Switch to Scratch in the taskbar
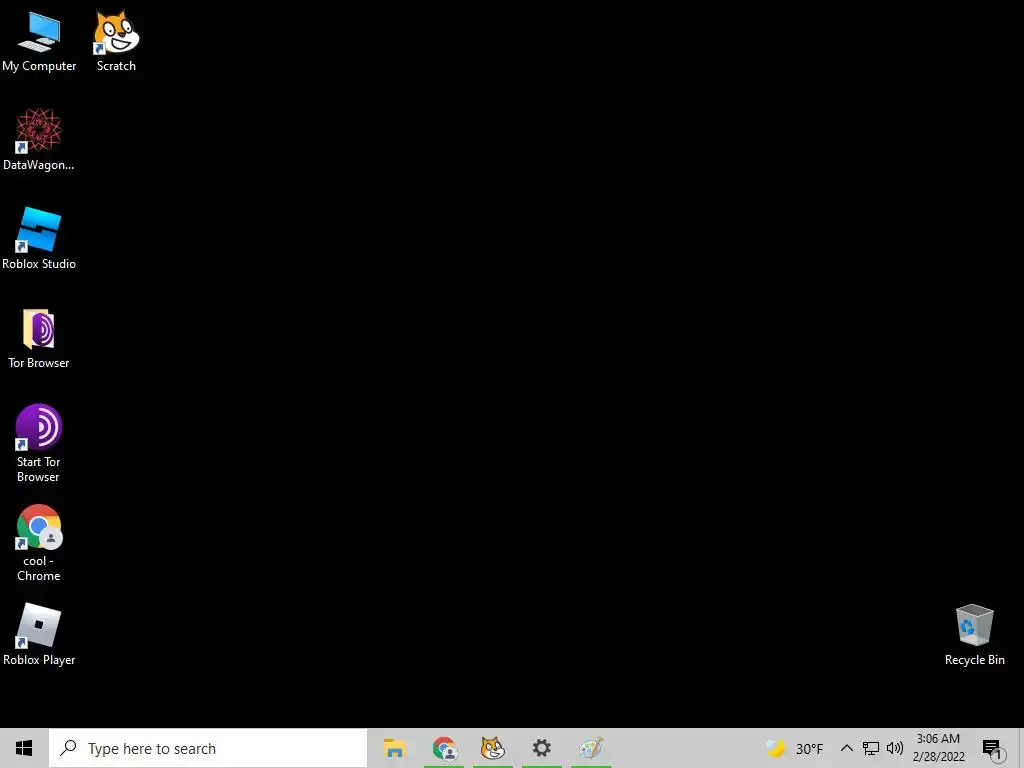The height and width of the screenshot is (768, 1024). (493, 748)
